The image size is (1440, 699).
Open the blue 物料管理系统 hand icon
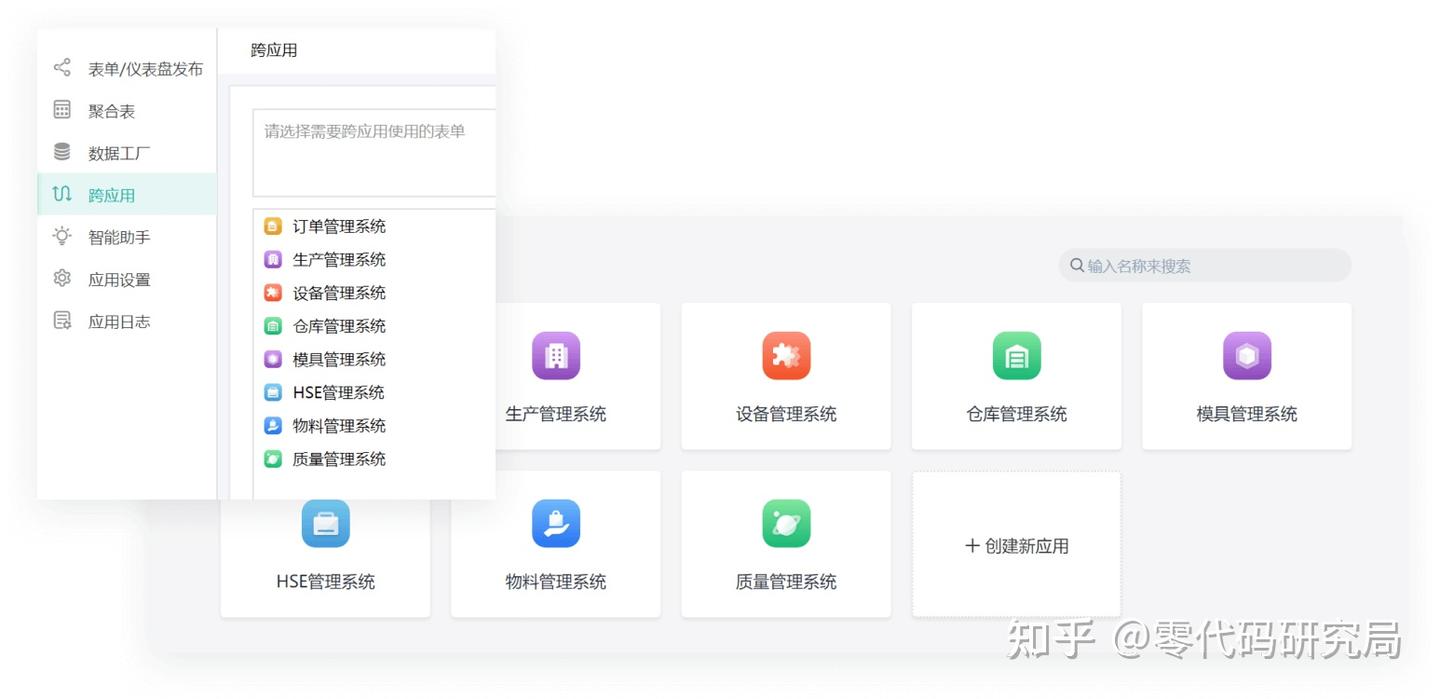tap(556, 524)
